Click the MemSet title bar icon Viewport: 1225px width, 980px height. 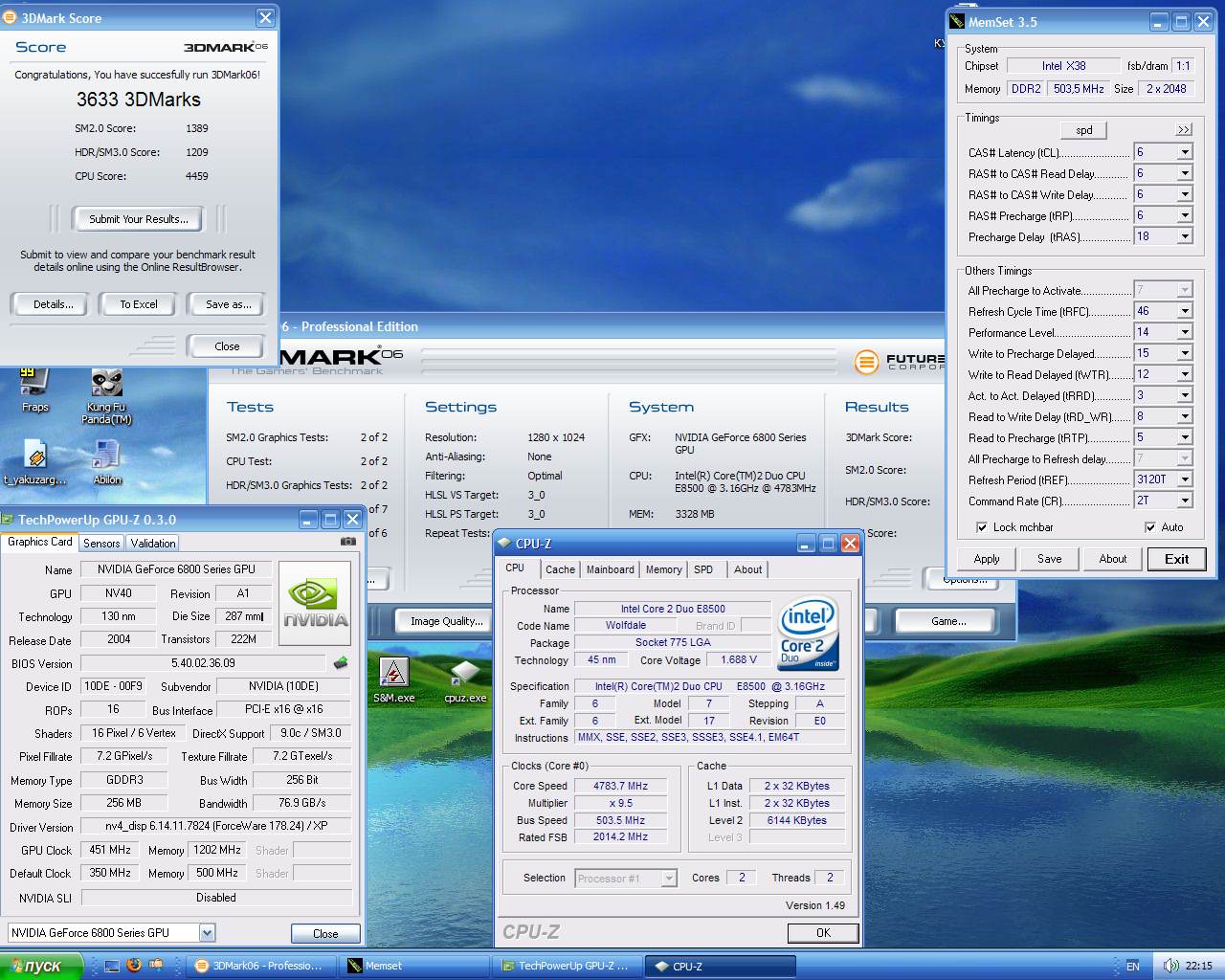(x=957, y=21)
